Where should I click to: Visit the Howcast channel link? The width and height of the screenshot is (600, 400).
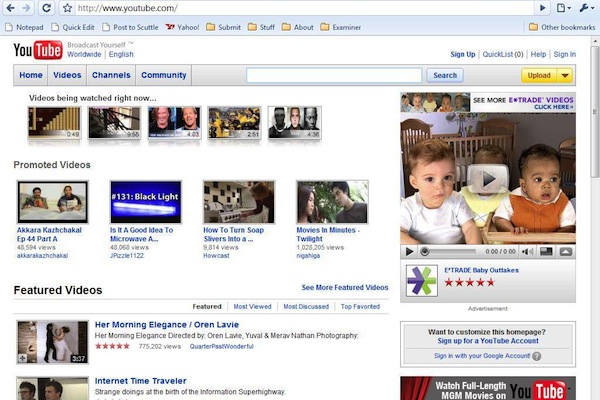[x=216, y=256]
